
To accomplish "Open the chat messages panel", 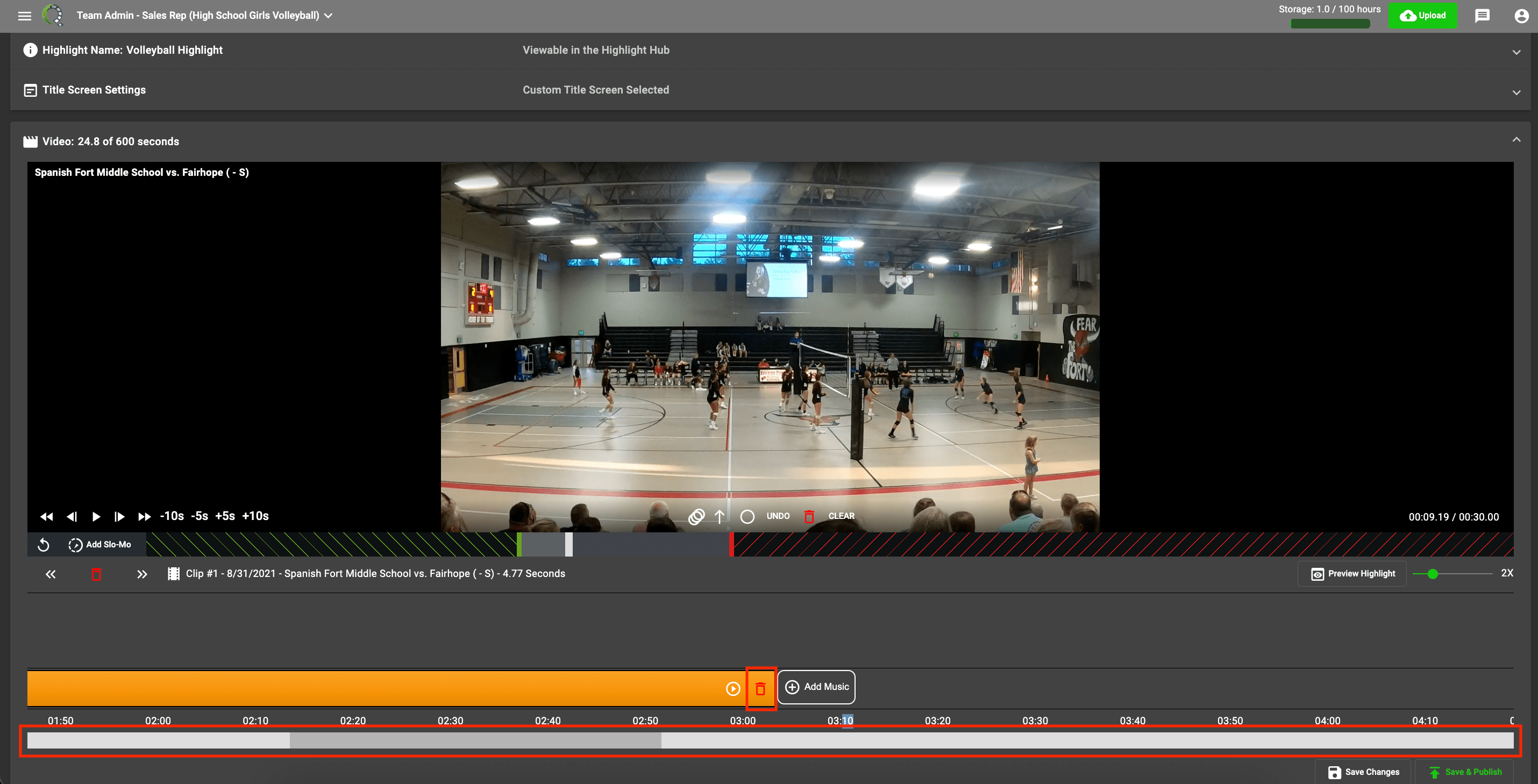I will tap(1483, 16).
